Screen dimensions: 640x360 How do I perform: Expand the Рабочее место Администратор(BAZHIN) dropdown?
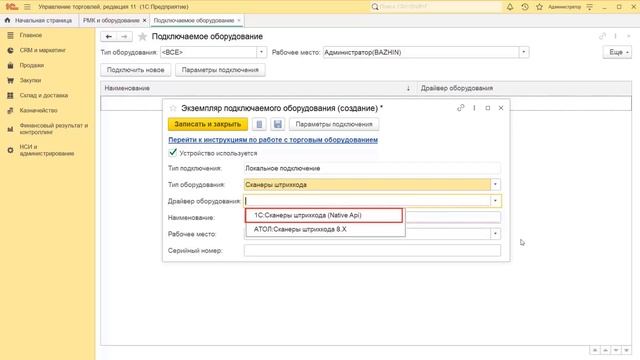coord(524,52)
